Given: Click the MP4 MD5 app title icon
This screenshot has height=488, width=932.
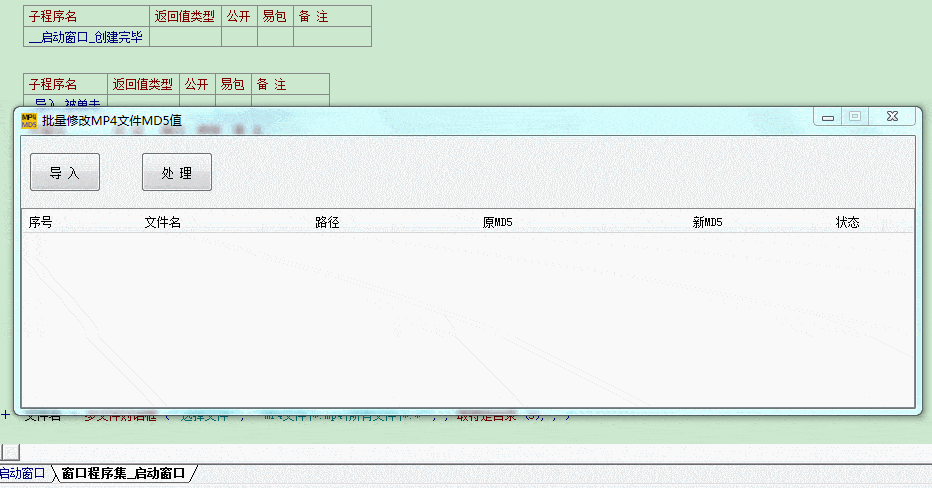Looking at the screenshot, I should click(x=29, y=120).
